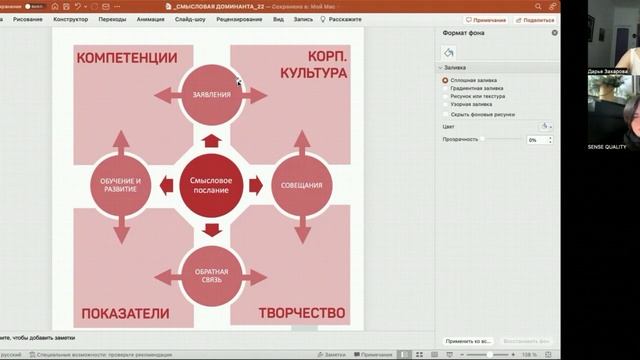This screenshot has width=640, height=360.
Task: Click the русский language indicator
Action: click(x=11, y=355)
